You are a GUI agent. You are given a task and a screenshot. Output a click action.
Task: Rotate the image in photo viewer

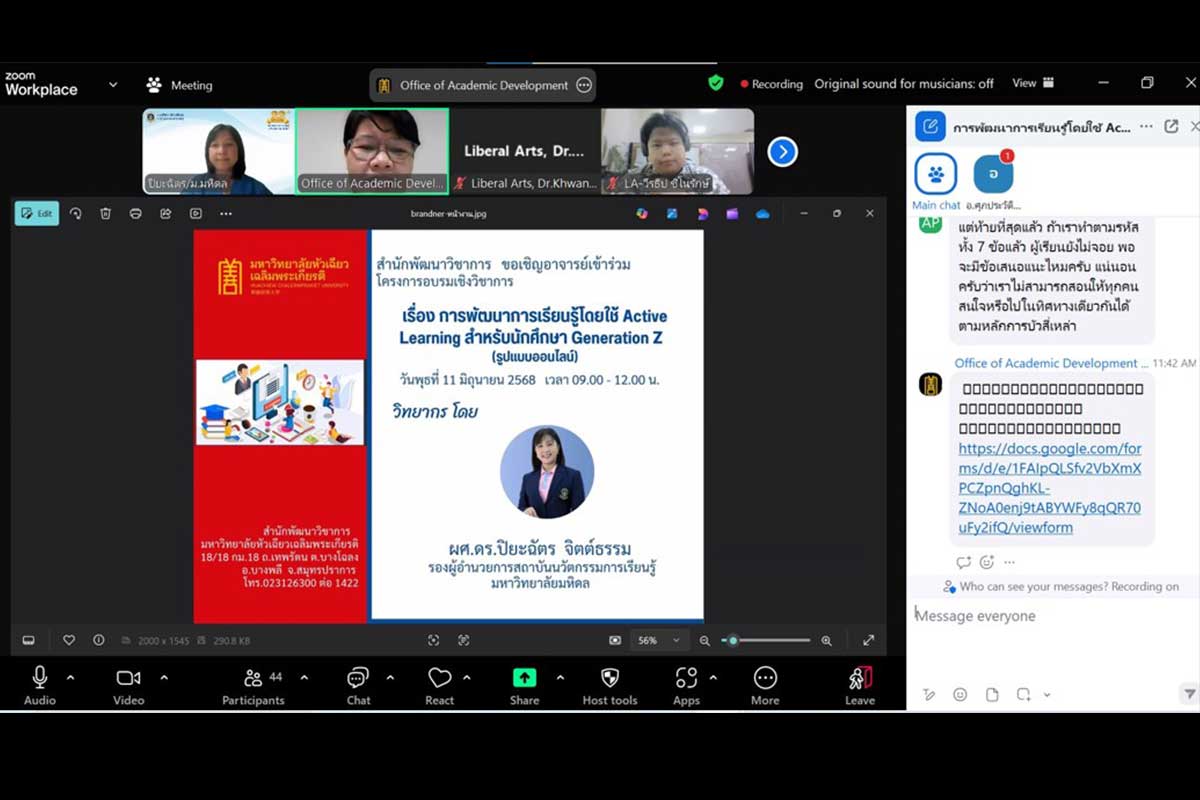click(75, 213)
